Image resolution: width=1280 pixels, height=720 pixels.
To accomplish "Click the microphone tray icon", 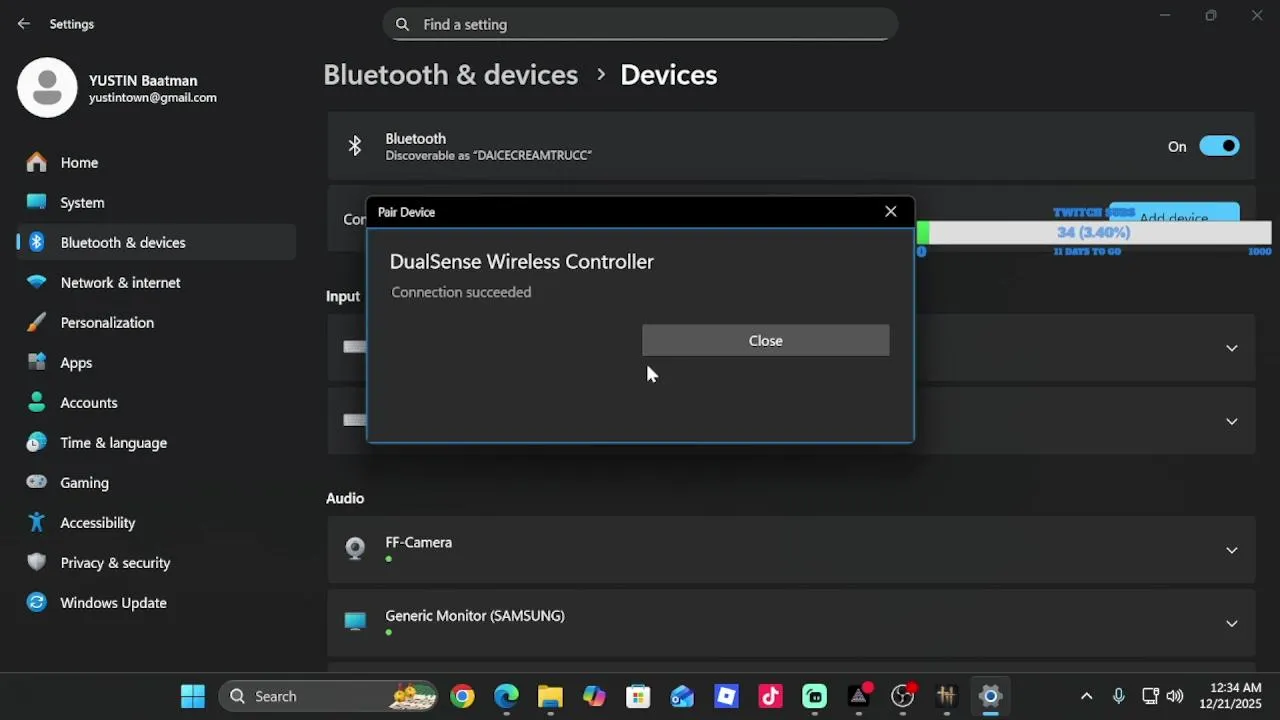I will coord(1119,696).
